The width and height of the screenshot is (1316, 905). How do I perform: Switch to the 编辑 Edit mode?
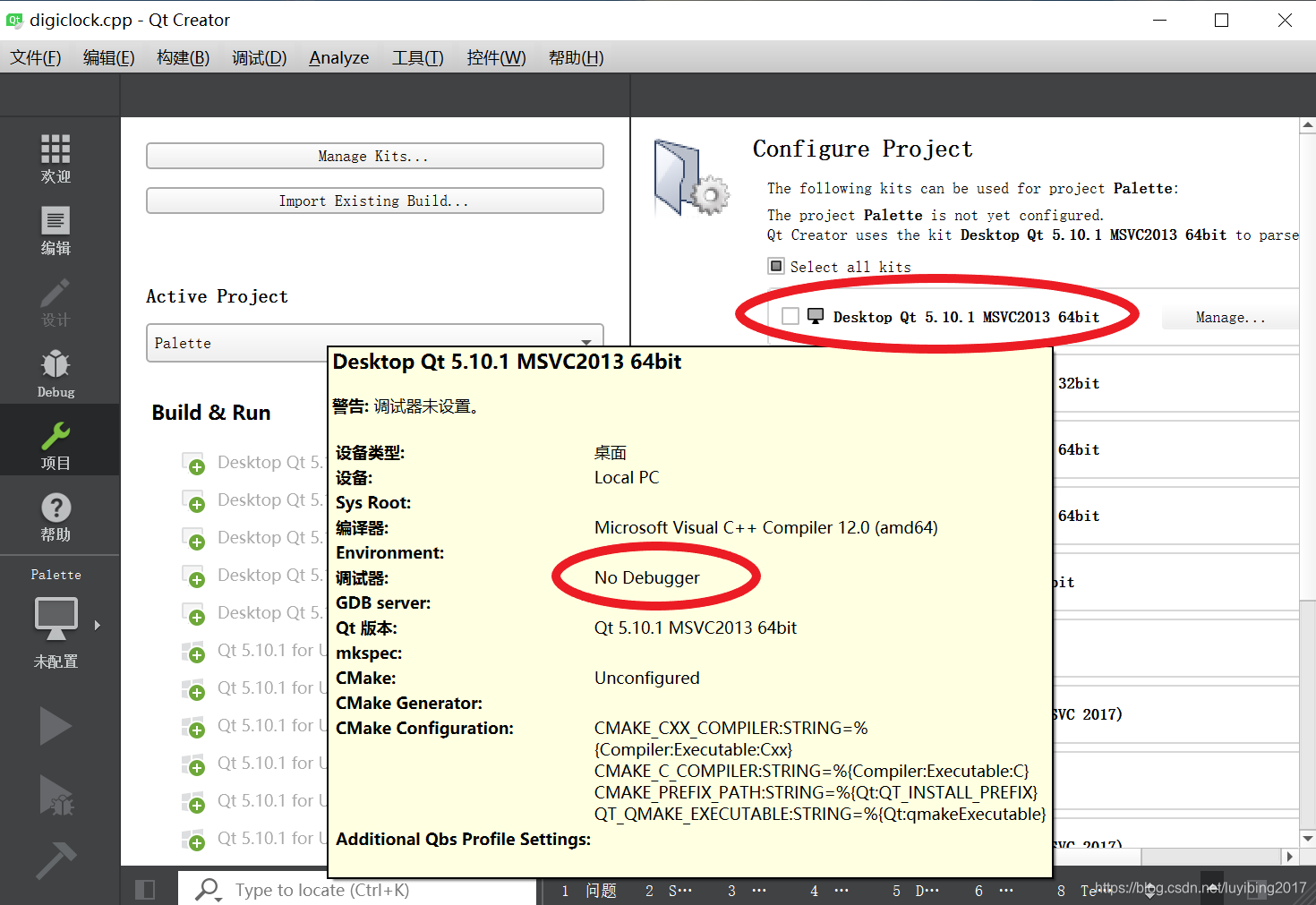click(x=56, y=231)
